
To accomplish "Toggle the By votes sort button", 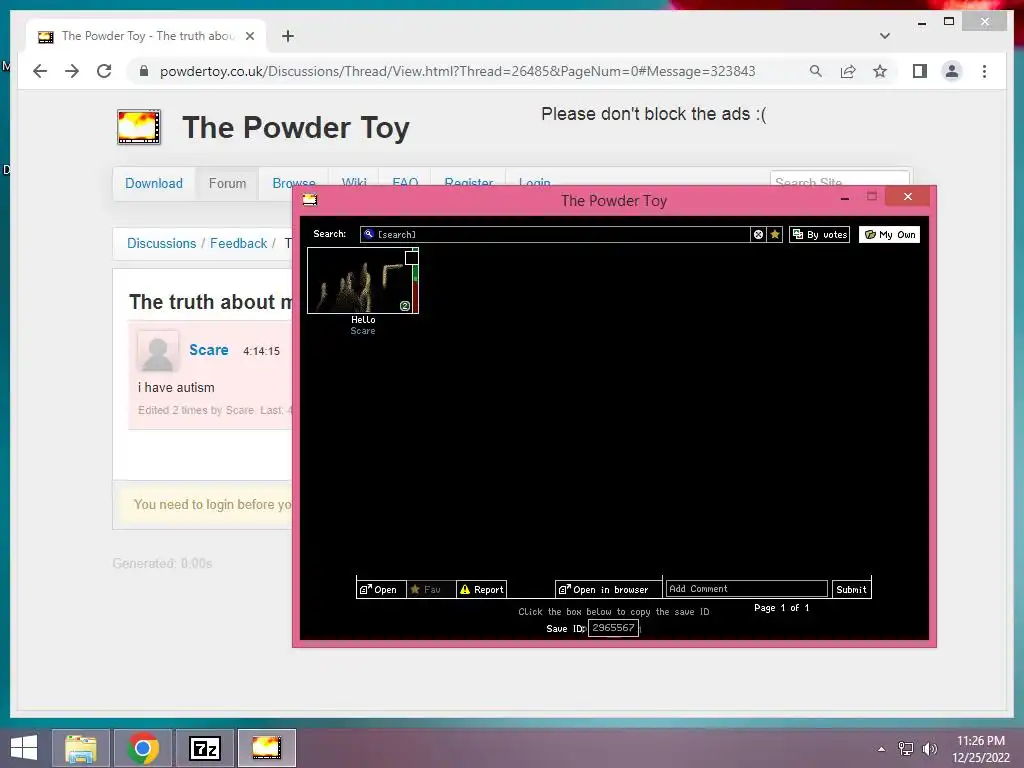I will point(820,234).
